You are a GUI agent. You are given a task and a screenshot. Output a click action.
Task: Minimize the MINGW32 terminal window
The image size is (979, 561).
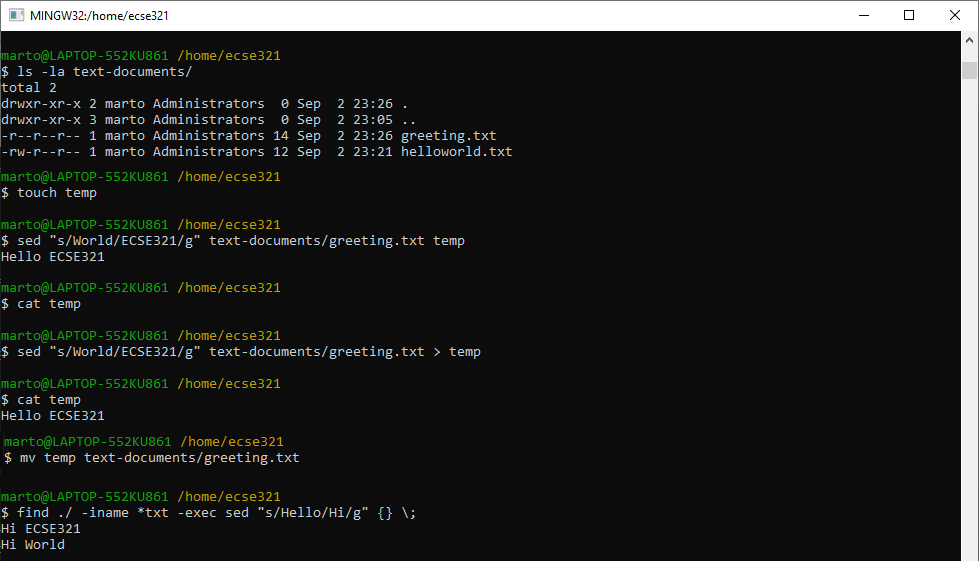pos(864,15)
